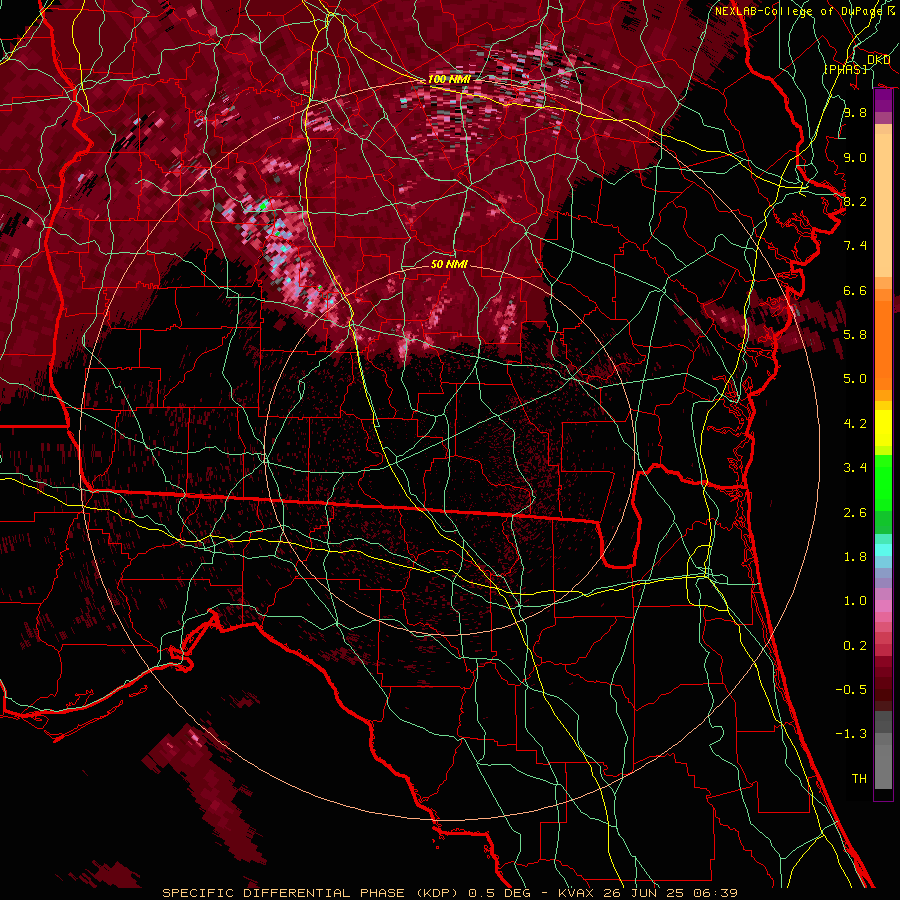Click the "26 JUN 25" date in caption

coord(643,893)
